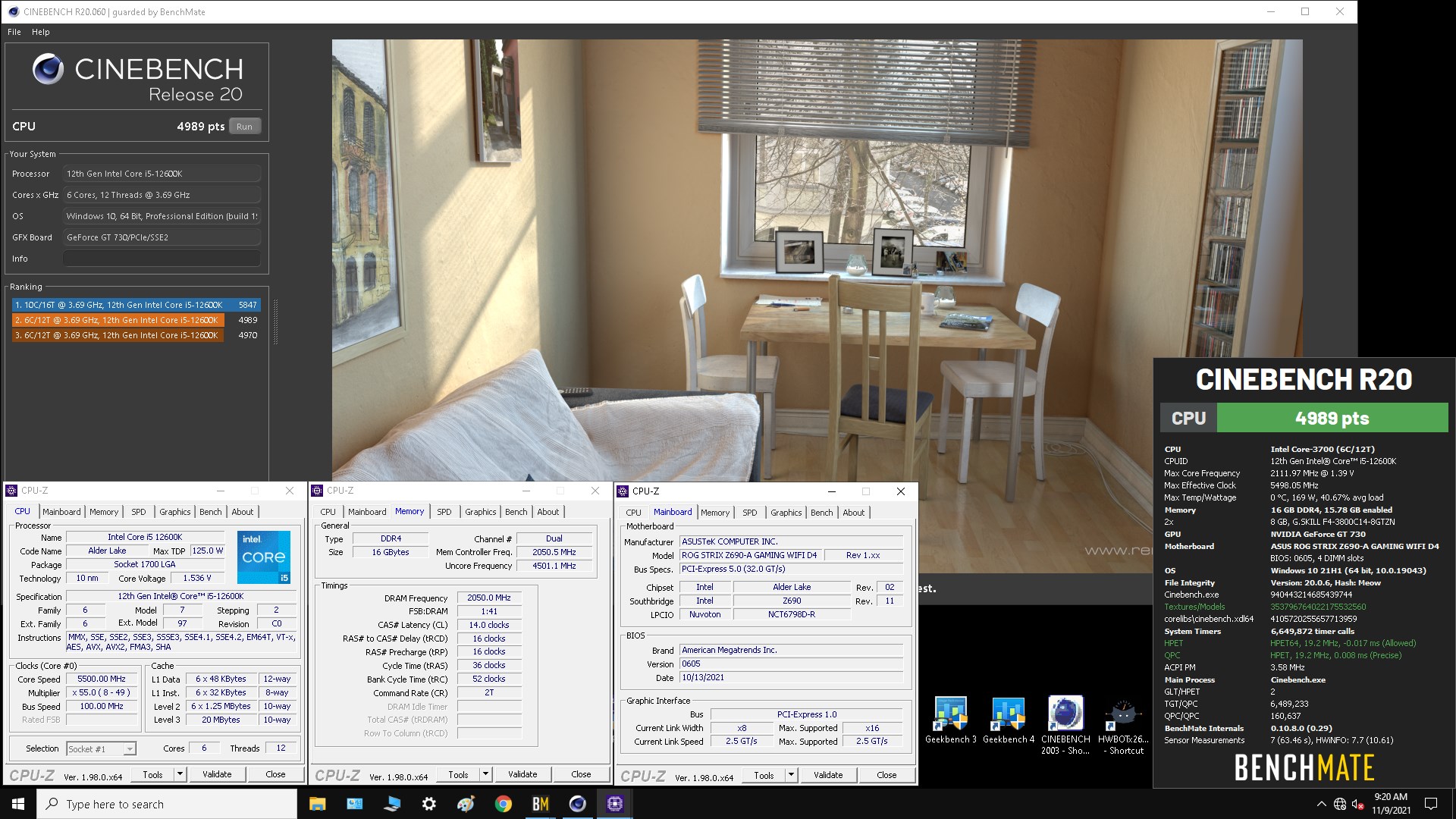The height and width of the screenshot is (819, 1456).
Task: Open the Socket #1 selection combo box
Action: point(101,748)
